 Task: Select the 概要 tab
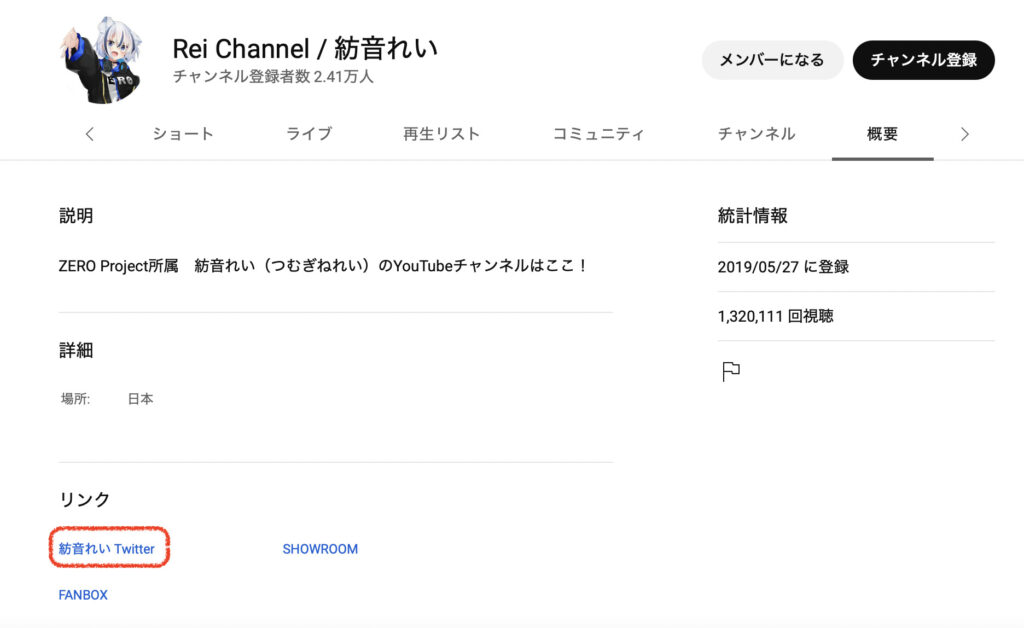coord(882,134)
